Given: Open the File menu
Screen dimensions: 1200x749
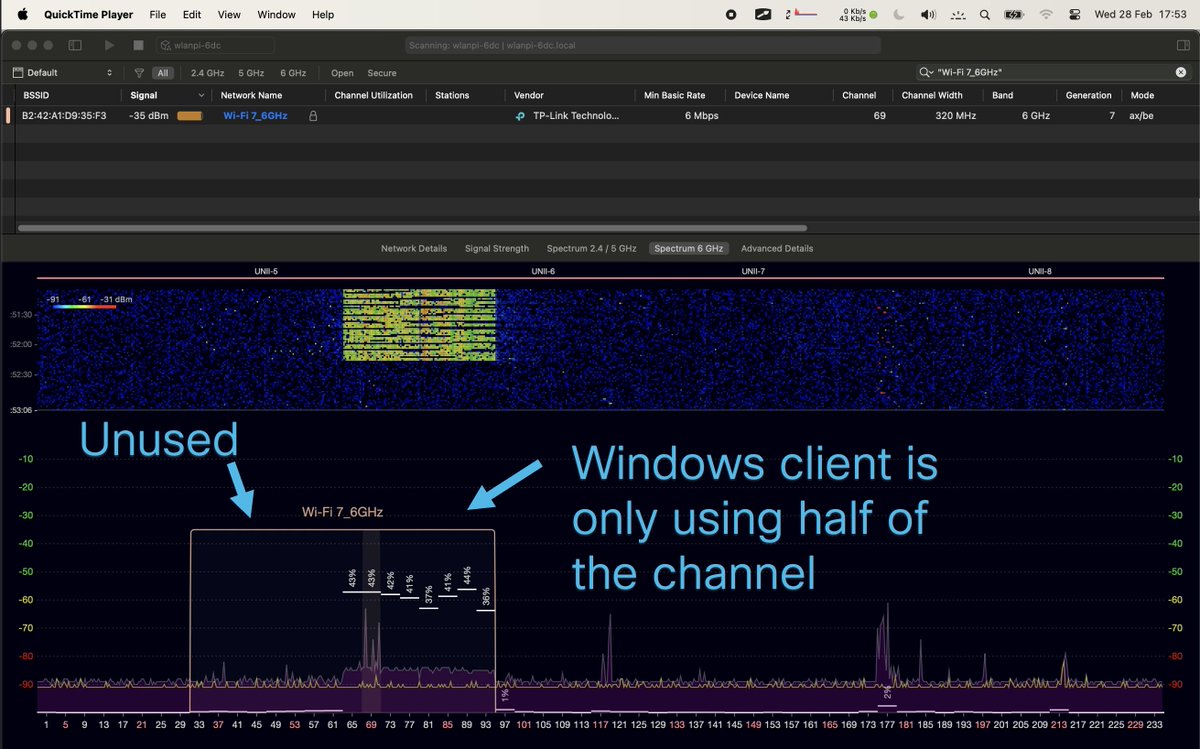Looking at the screenshot, I should click(x=158, y=15).
